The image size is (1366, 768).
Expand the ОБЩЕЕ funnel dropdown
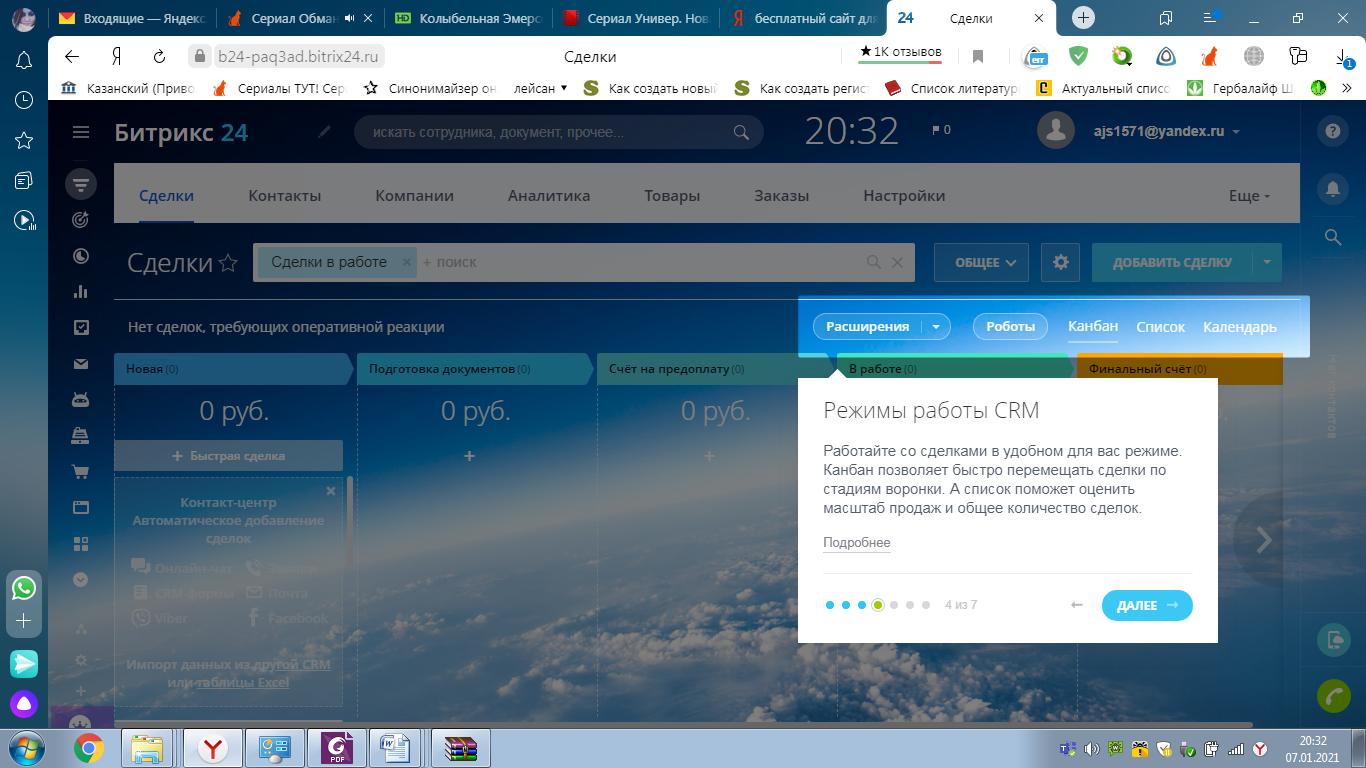click(981, 262)
